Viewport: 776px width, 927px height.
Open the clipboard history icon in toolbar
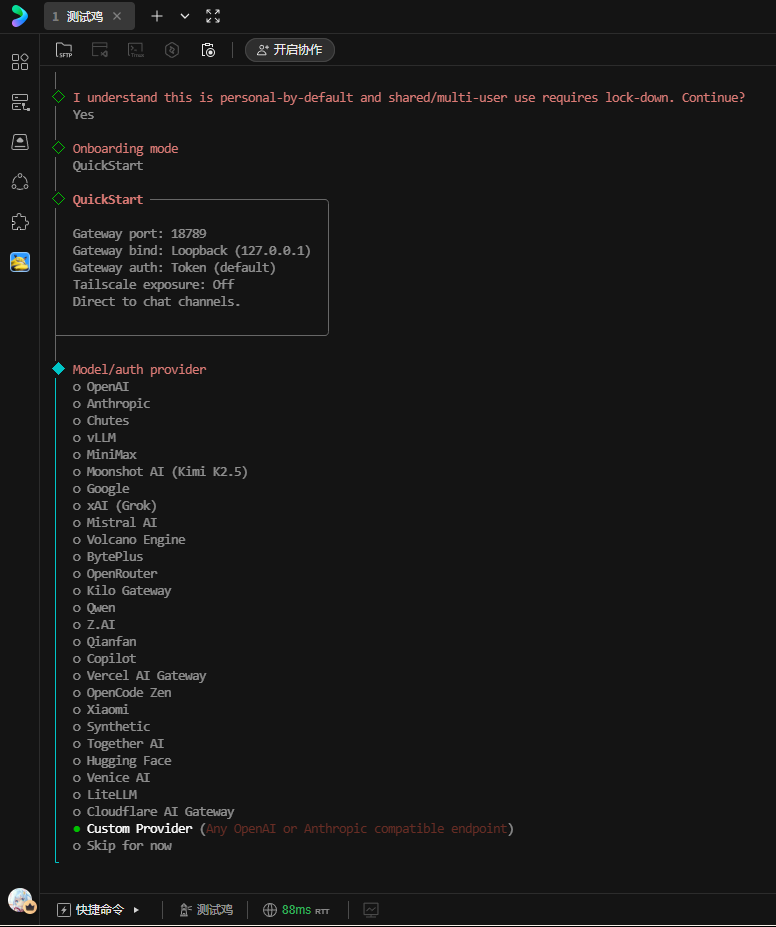click(208, 49)
